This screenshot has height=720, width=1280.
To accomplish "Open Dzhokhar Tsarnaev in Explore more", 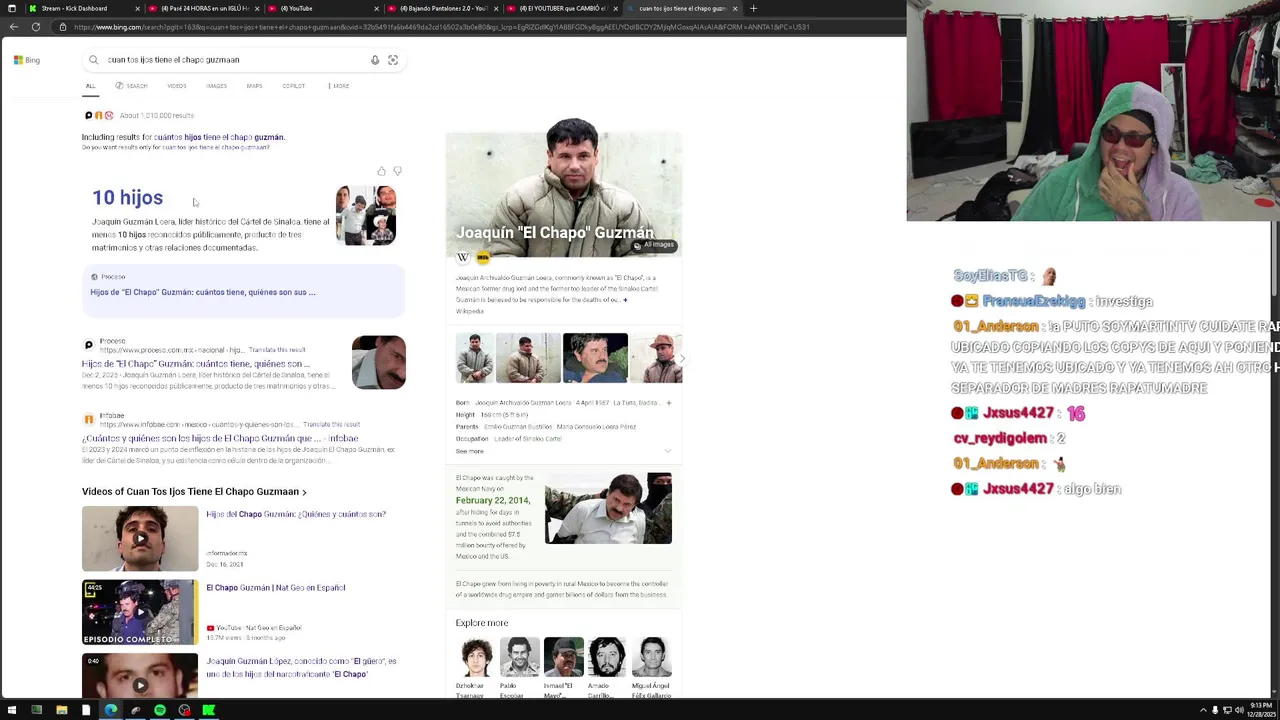I will click(476, 667).
